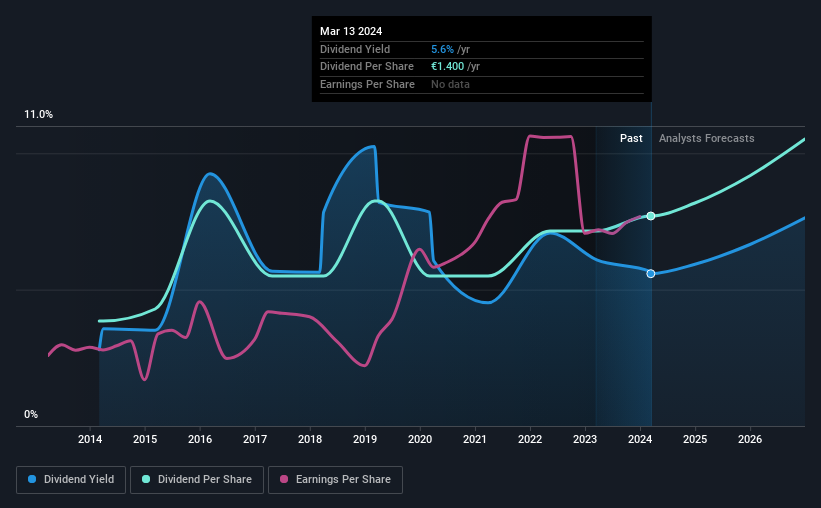Click the 2015 x-axis label
This screenshot has width=821, height=508.
145,439
